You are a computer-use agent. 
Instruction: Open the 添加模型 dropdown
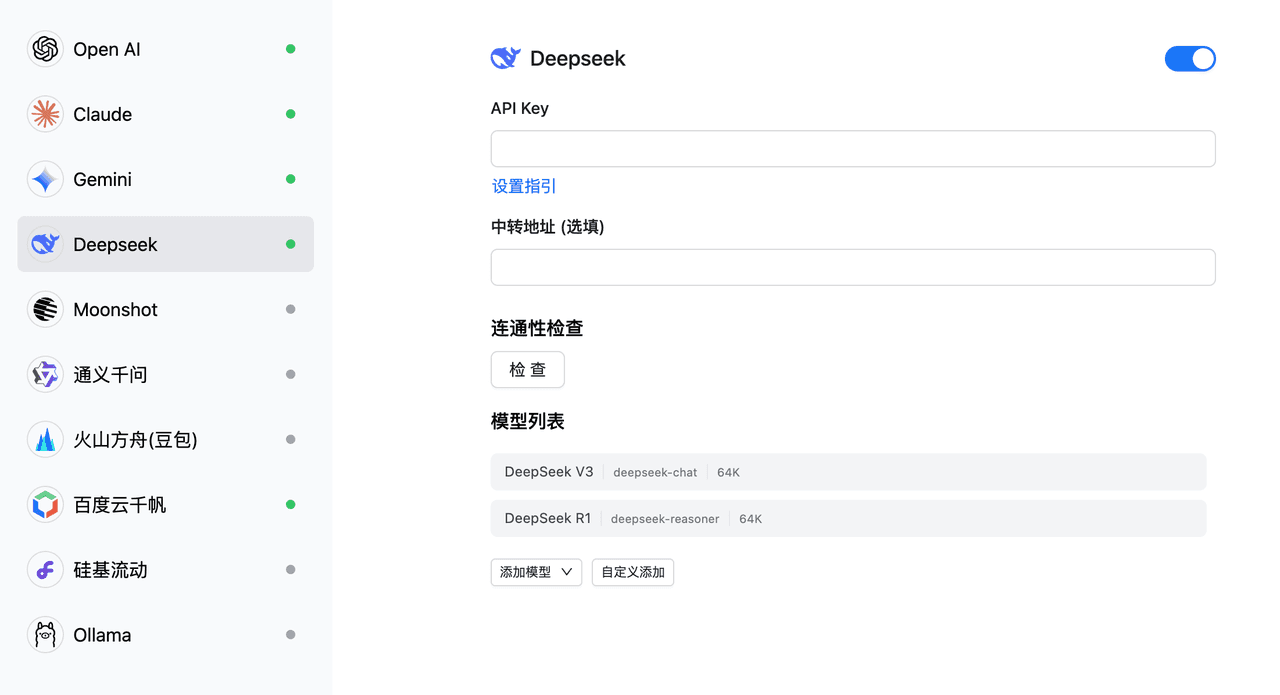[536, 572]
